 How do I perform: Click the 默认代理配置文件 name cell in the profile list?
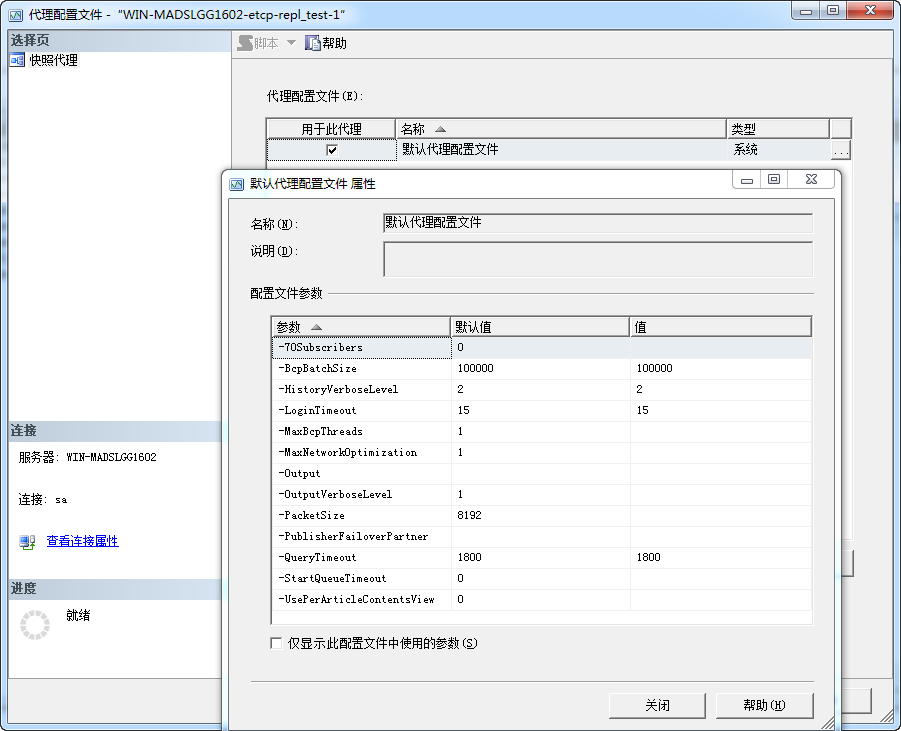561,150
